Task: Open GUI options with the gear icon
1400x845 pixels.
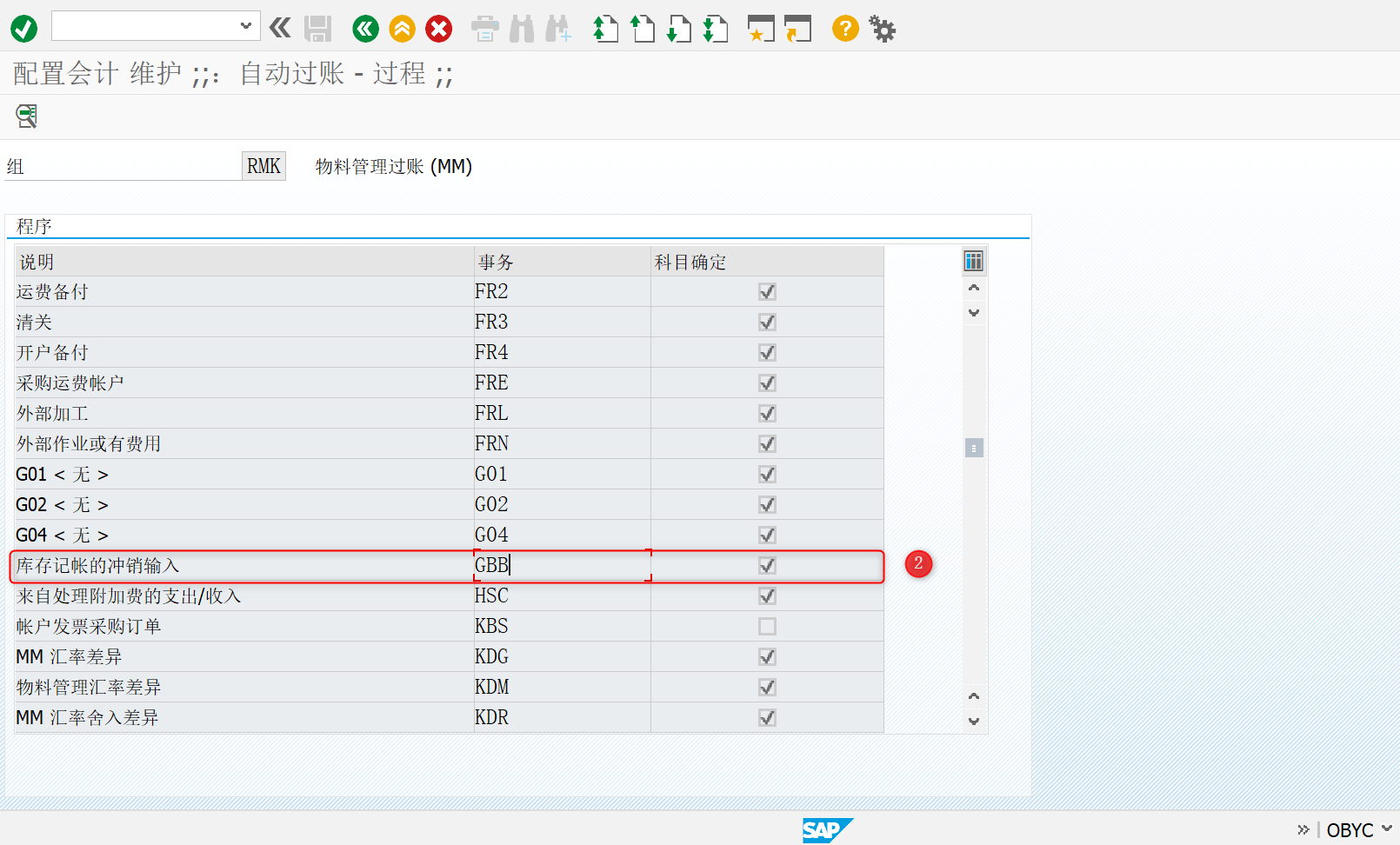Action: (x=882, y=28)
